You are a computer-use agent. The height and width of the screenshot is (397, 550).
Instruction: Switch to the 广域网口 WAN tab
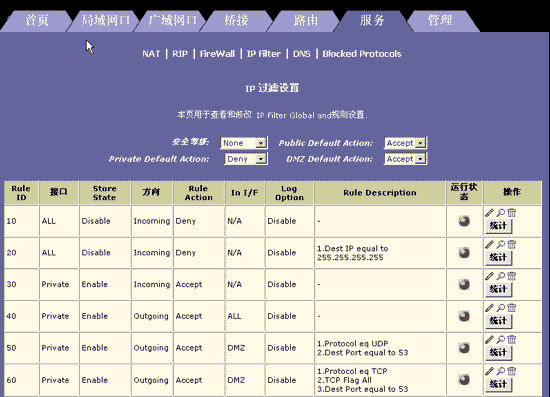tap(172, 21)
